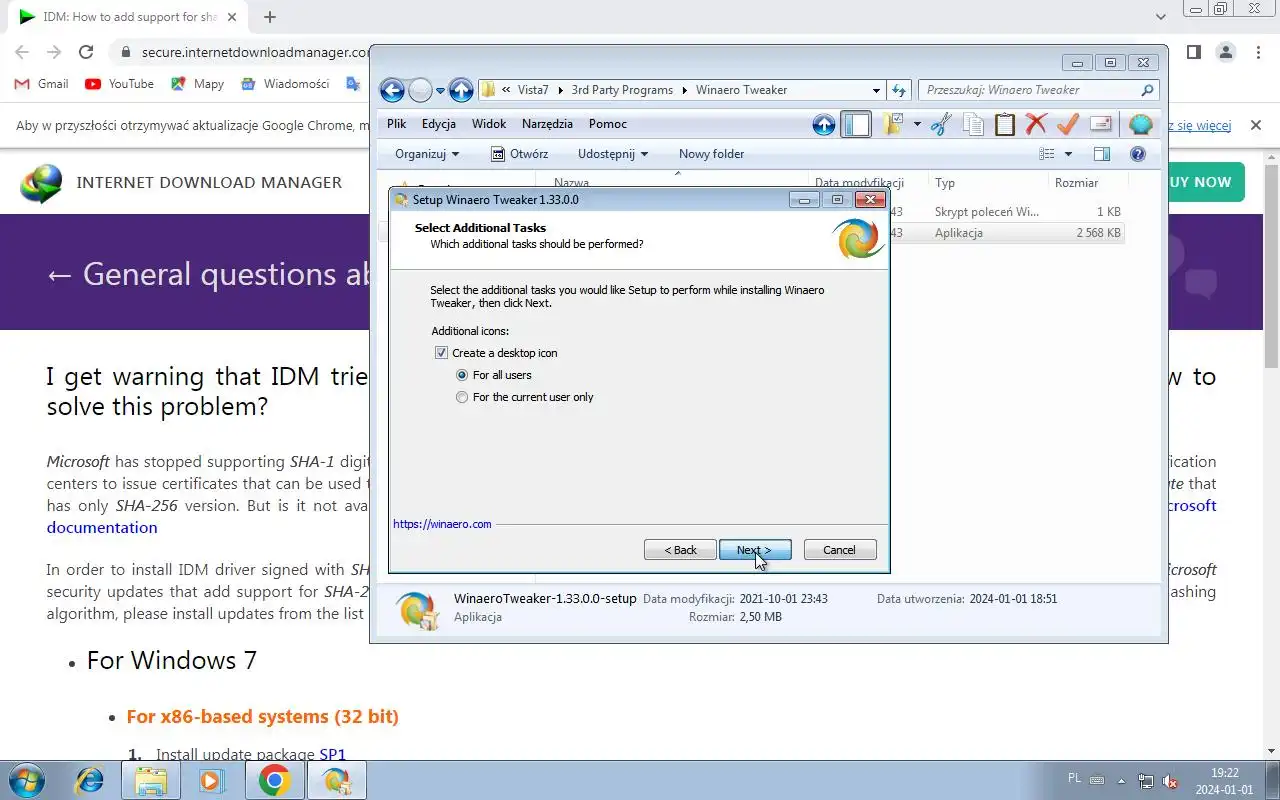Click the scissors Cut icon in Explorer toolbar
Image resolution: width=1280 pixels, height=800 pixels.
(940, 125)
